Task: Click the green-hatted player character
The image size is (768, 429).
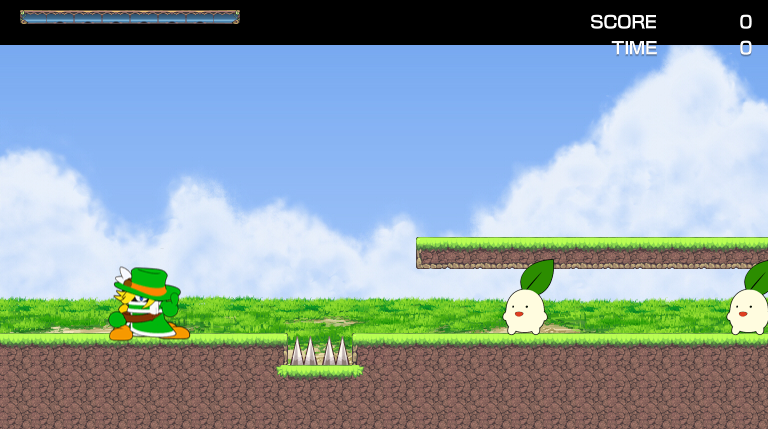Action: click(149, 303)
